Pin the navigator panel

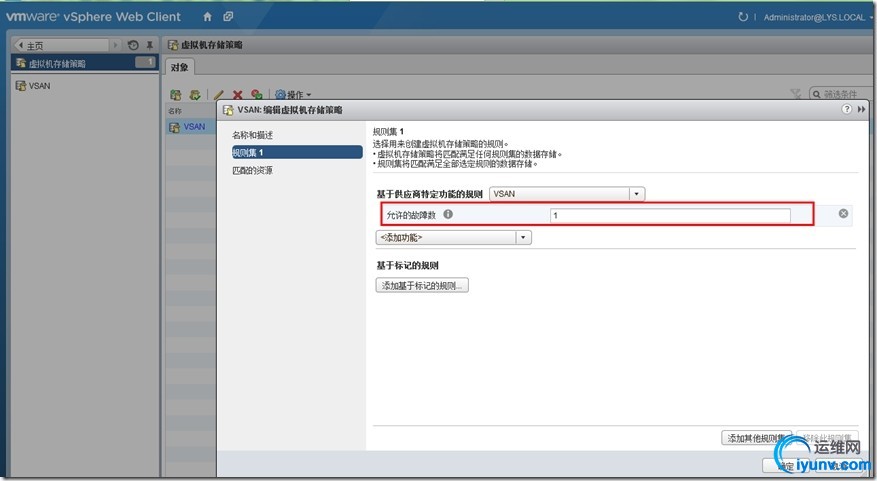pos(150,45)
